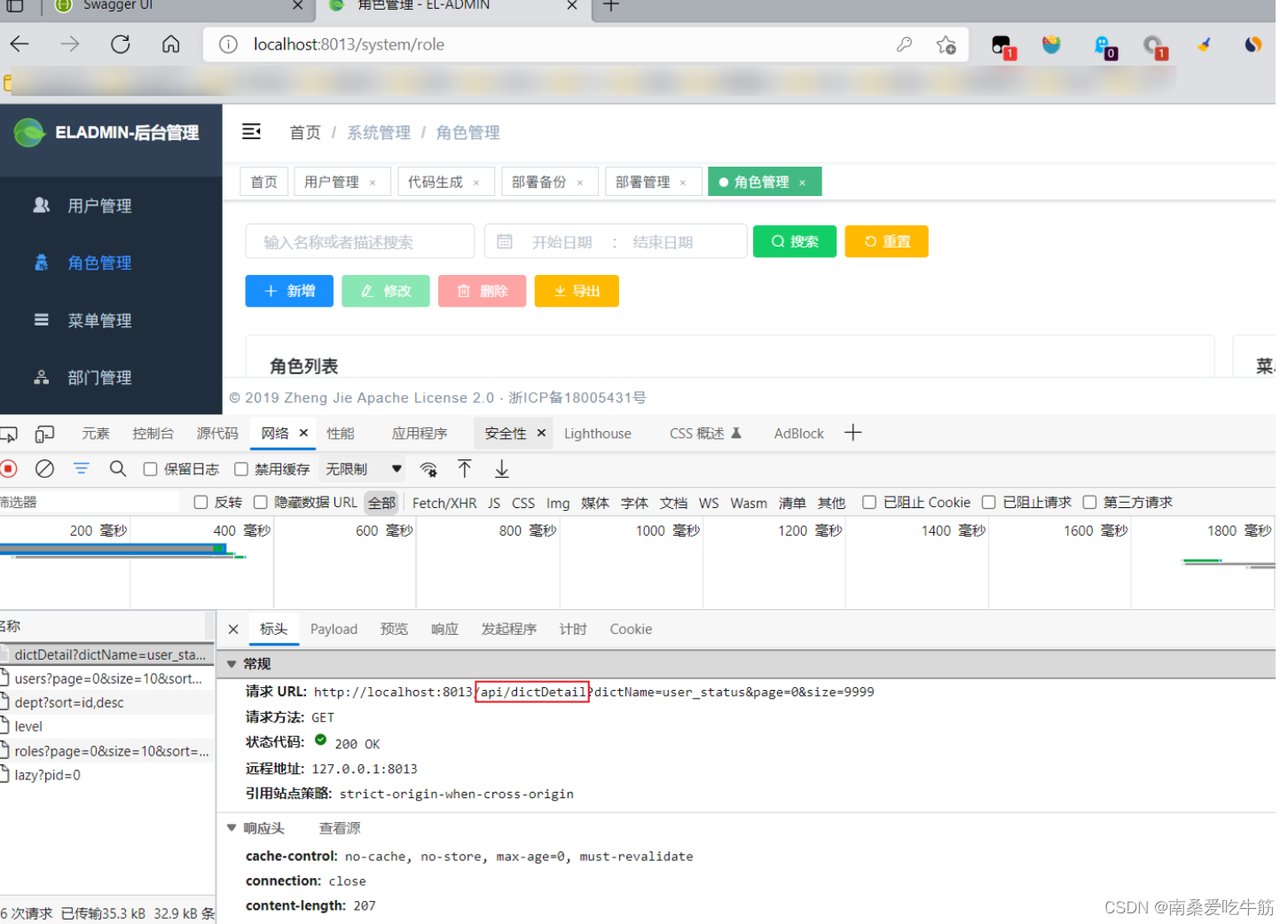Close the 用户管理 page tag
This screenshot has height=924, width=1288.
pyautogui.click(x=373, y=183)
